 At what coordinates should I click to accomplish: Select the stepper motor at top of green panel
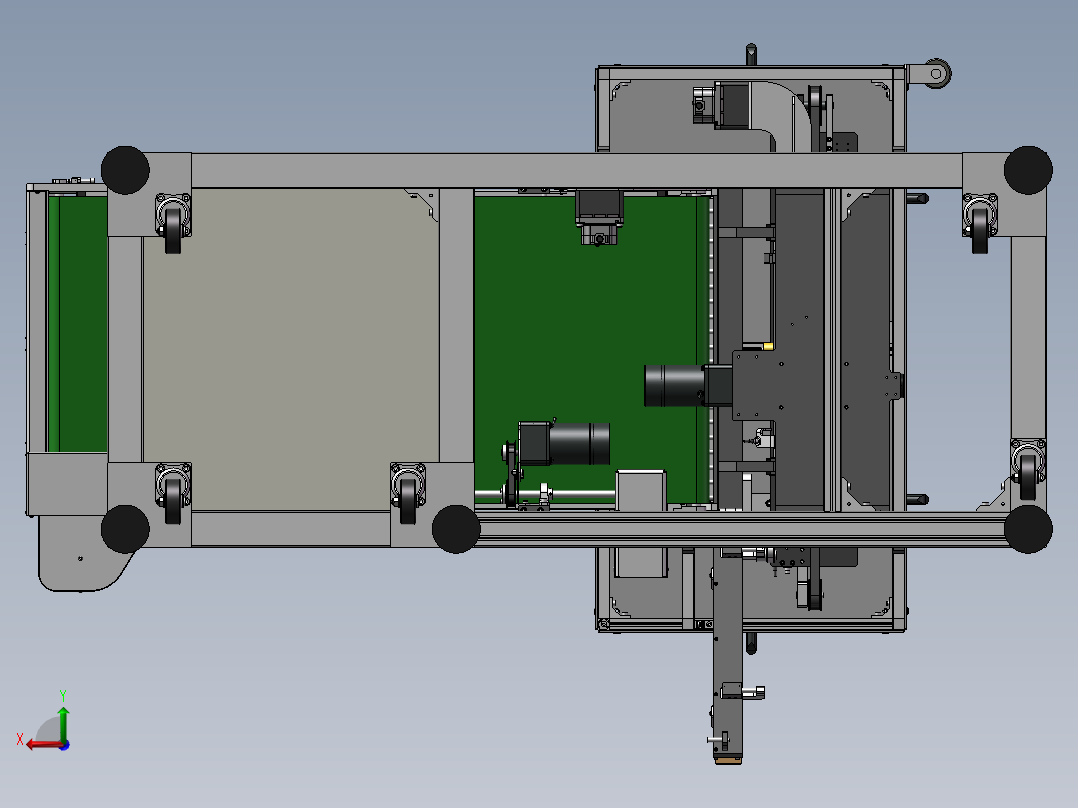point(599,217)
